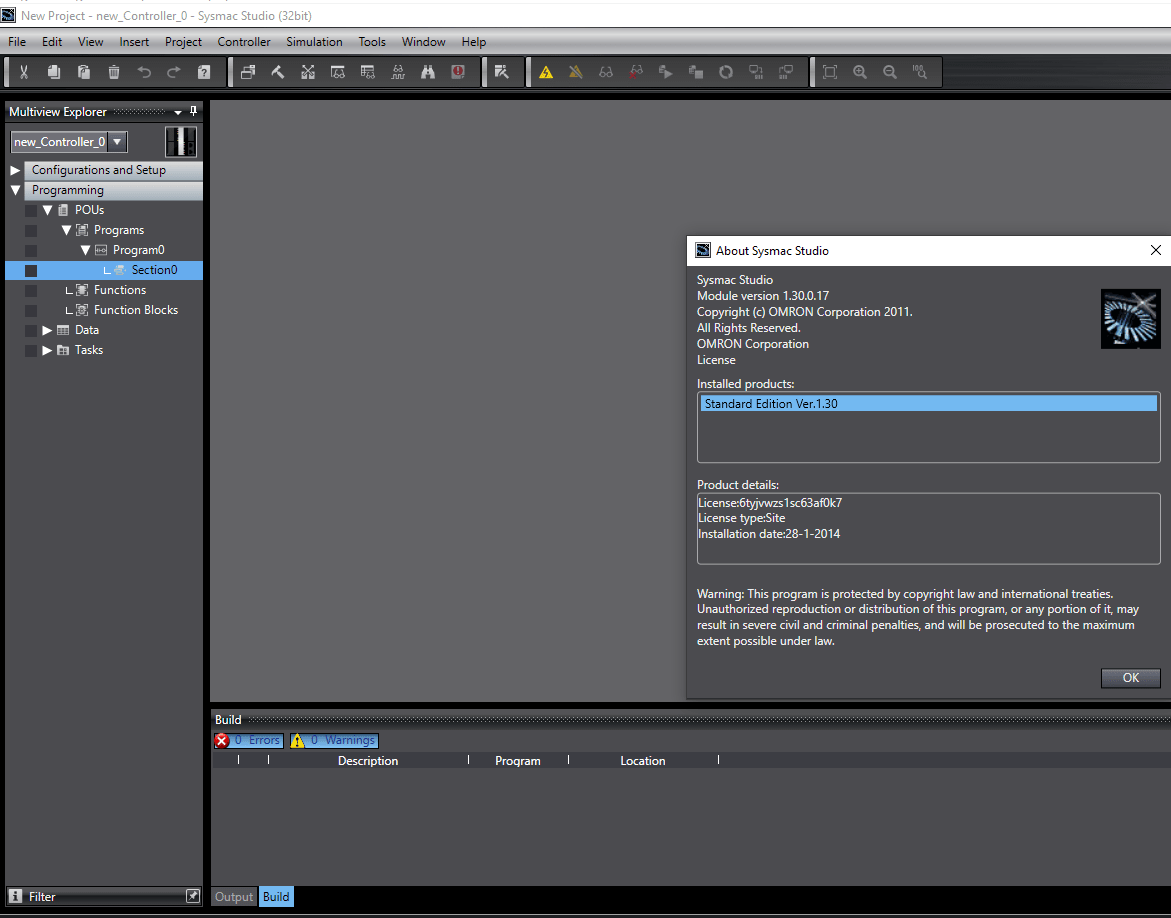Viewport: 1171px width, 918px height.
Task: Click the Synchronize toolbar icon
Action: 726,71
